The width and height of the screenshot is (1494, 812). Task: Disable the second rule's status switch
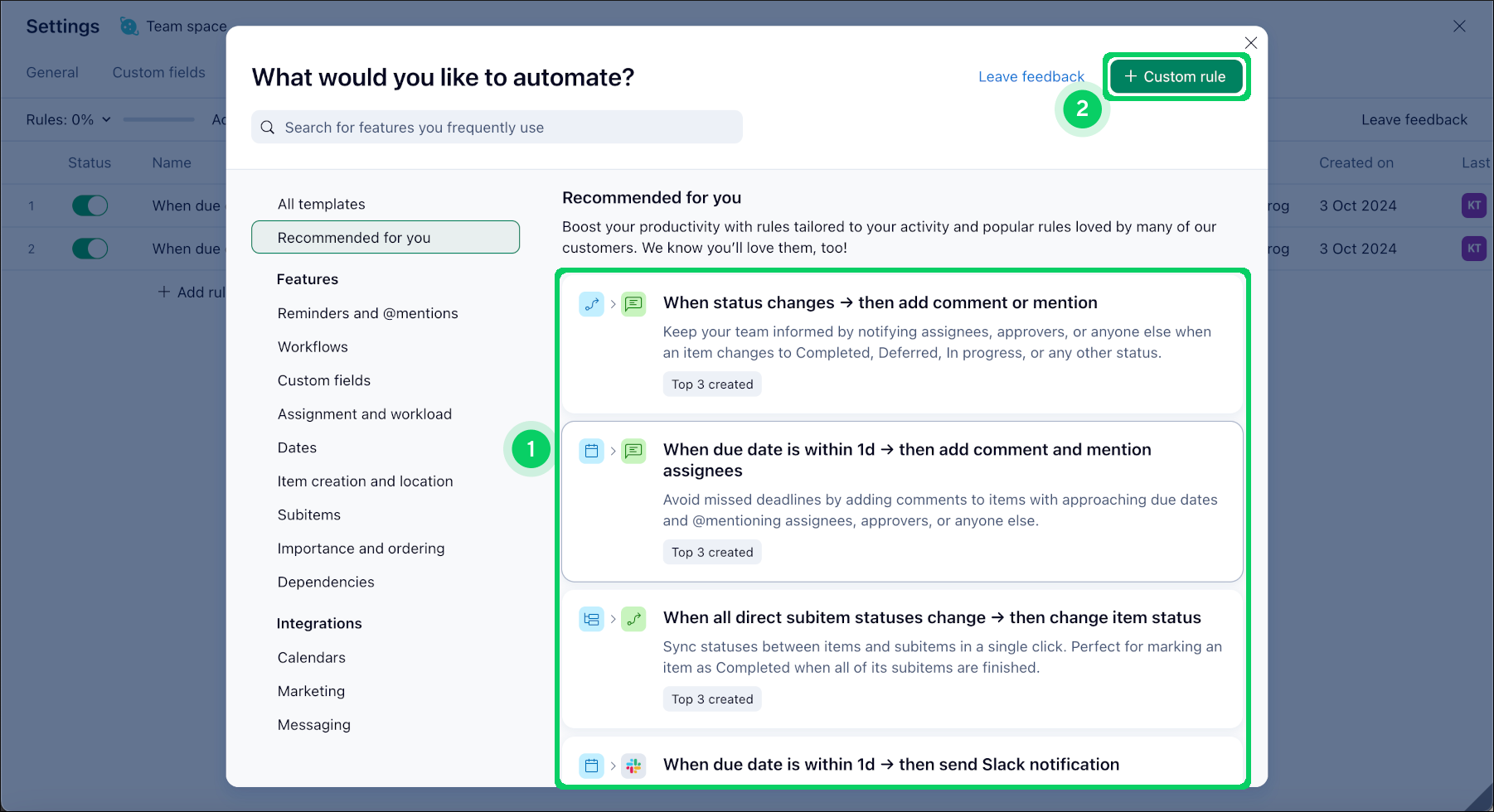pos(90,249)
